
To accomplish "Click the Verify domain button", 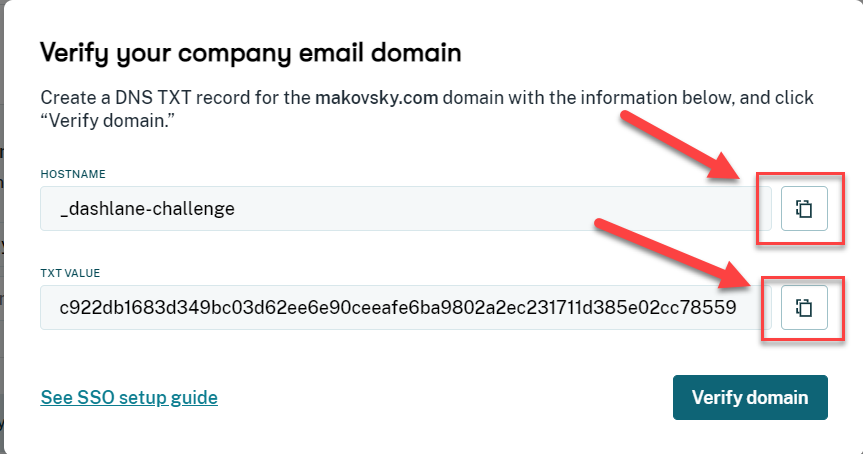I will pos(750,397).
